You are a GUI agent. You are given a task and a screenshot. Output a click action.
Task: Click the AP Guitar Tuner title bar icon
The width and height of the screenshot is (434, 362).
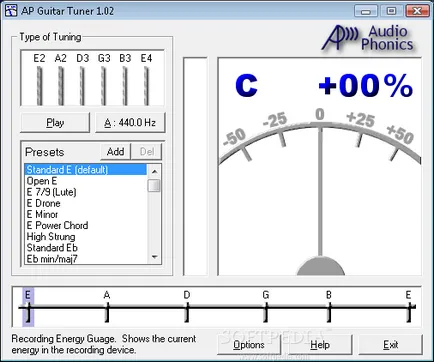point(11,11)
